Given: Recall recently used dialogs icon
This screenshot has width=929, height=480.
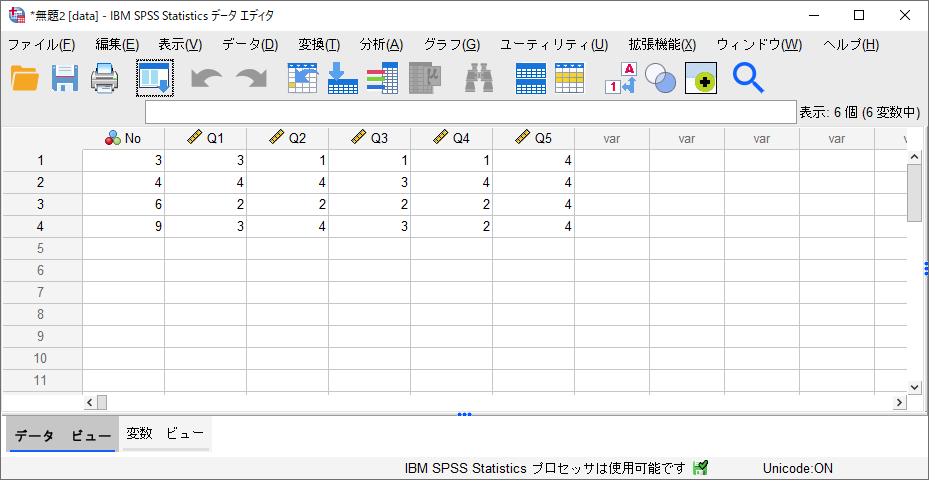Looking at the screenshot, I should click(155, 78).
